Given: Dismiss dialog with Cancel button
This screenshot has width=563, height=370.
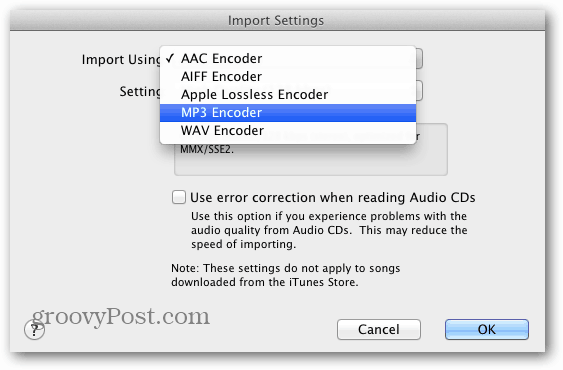Looking at the screenshot, I should tap(379, 329).
